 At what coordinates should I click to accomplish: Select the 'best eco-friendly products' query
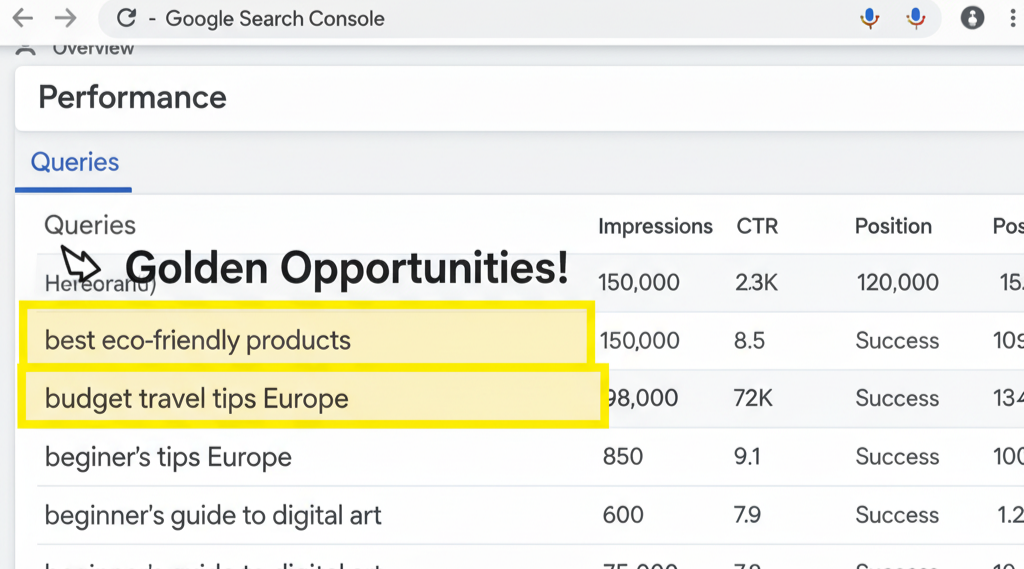tap(198, 340)
